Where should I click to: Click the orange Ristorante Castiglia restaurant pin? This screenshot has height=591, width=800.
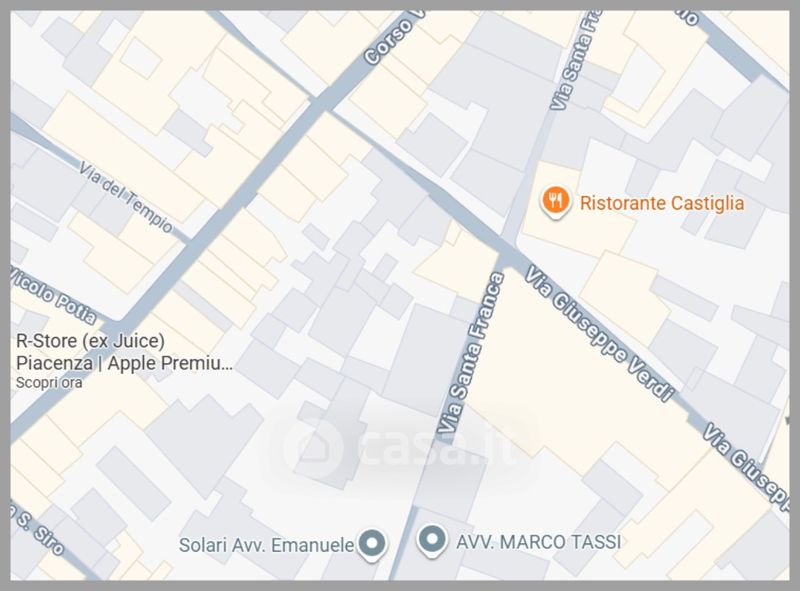click(x=556, y=202)
